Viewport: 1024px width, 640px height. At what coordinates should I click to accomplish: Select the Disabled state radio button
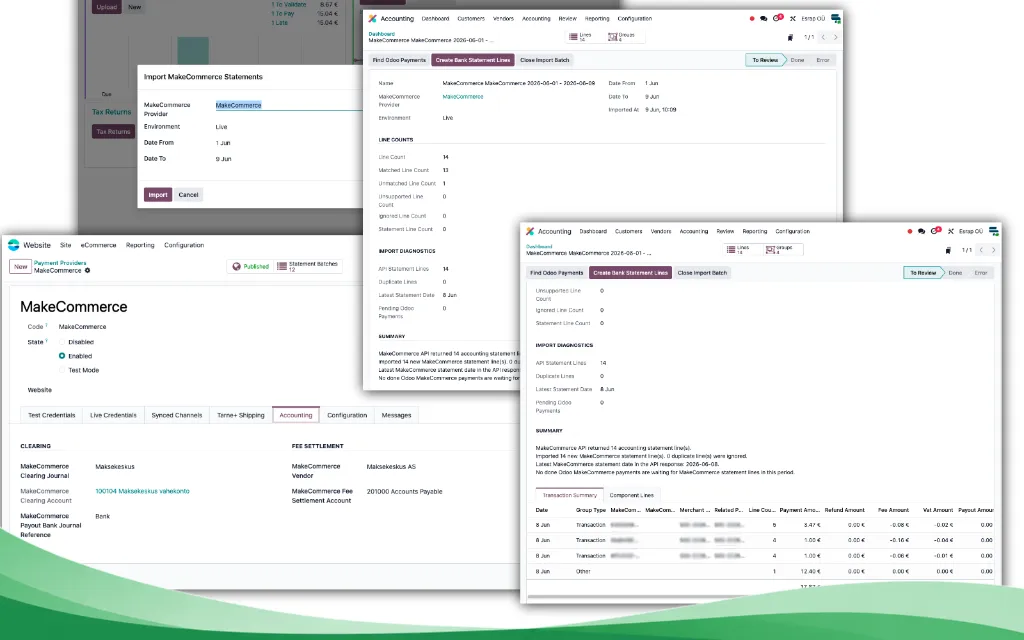pos(62,342)
